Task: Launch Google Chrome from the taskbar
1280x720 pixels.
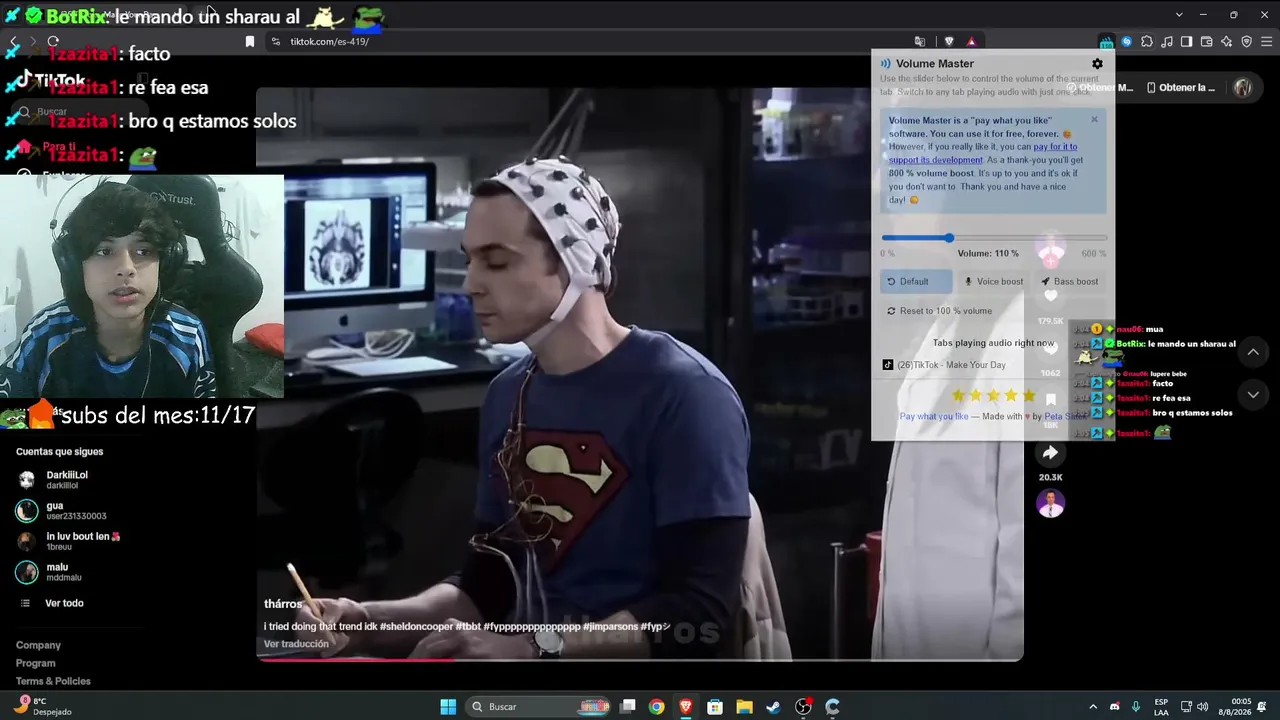Action: click(x=656, y=707)
